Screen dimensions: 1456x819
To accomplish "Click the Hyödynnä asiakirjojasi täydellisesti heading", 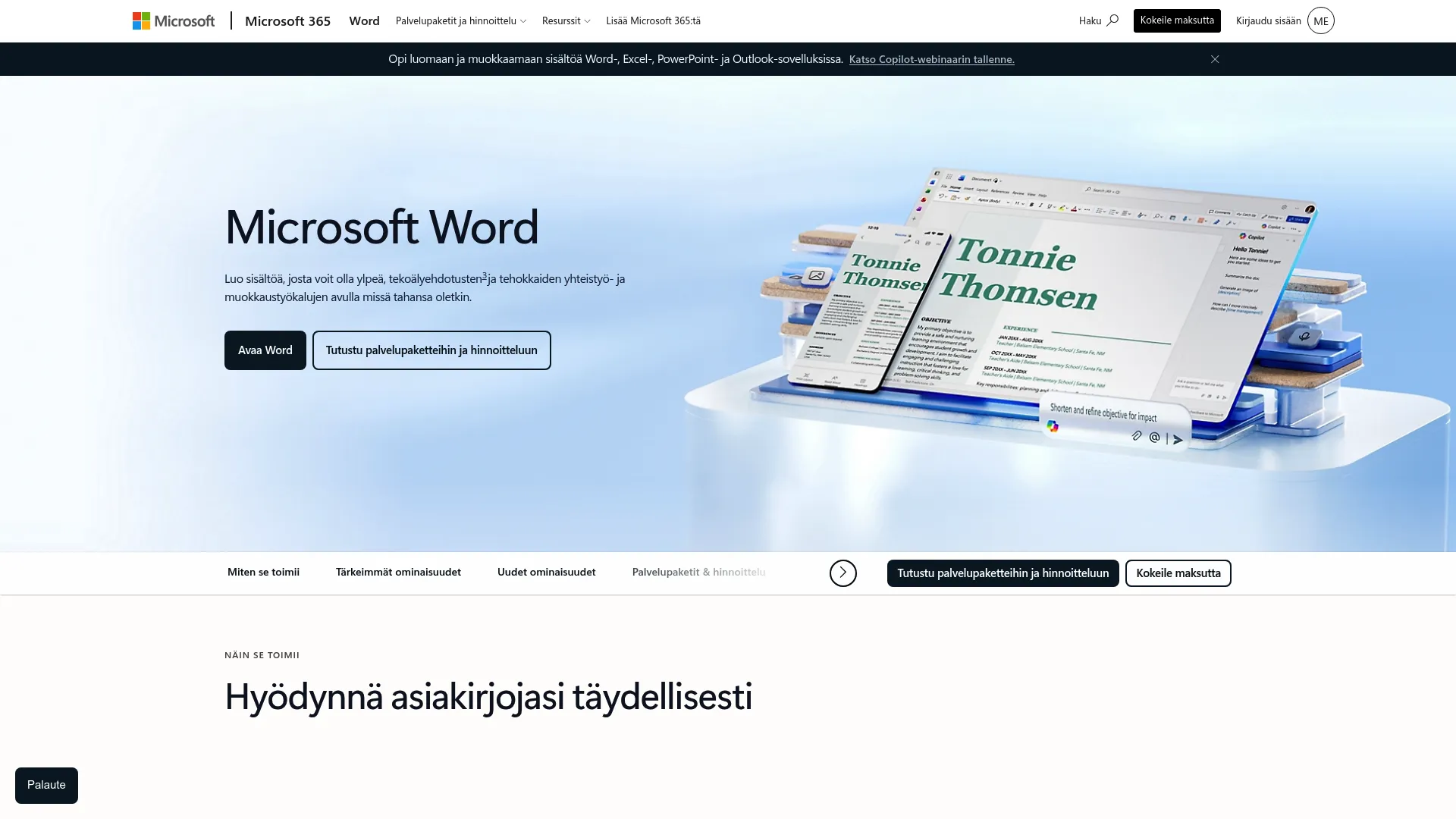I will [488, 696].
